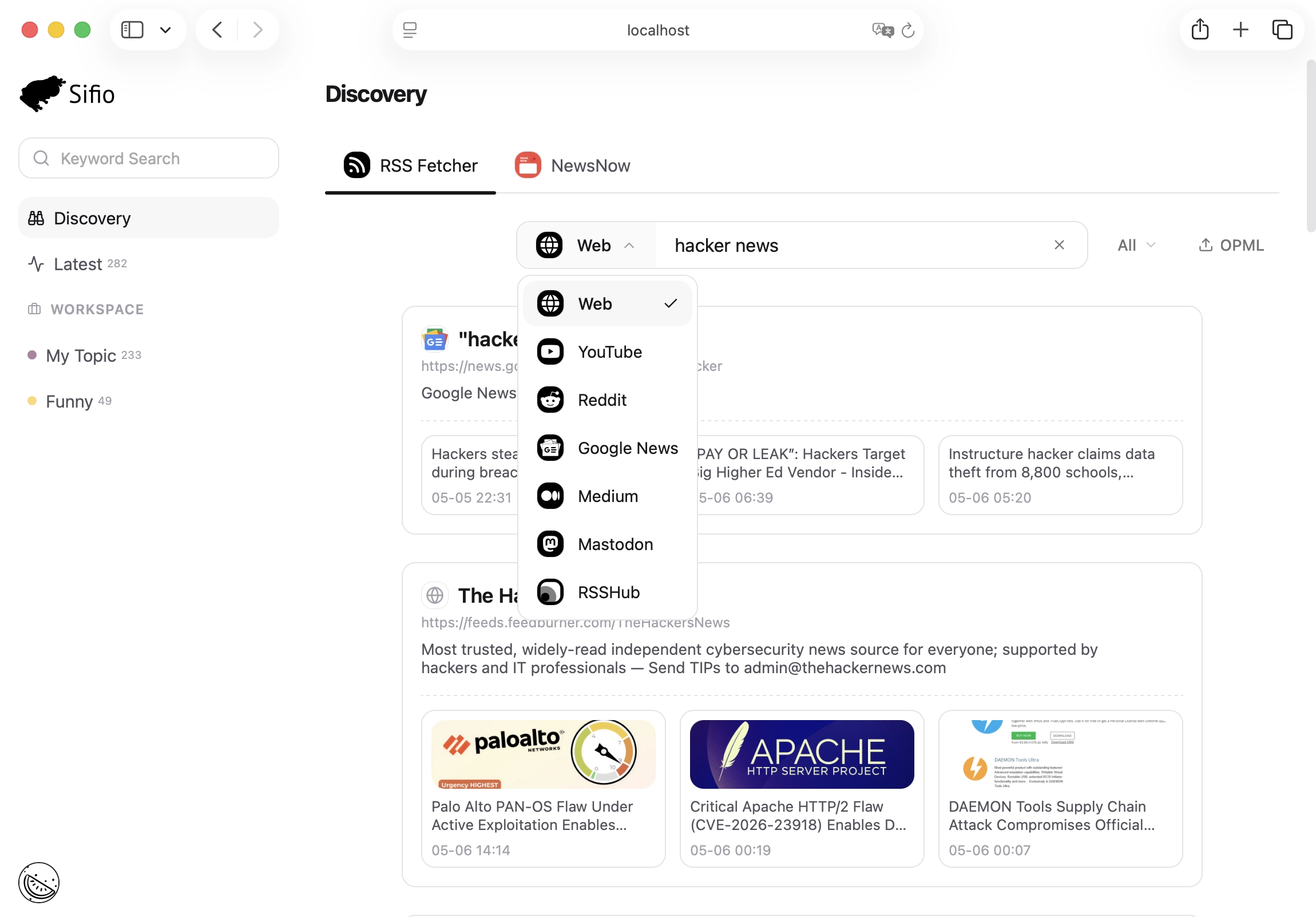Choose YouTube in the source menu
The image size is (1316, 917).
tap(608, 351)
